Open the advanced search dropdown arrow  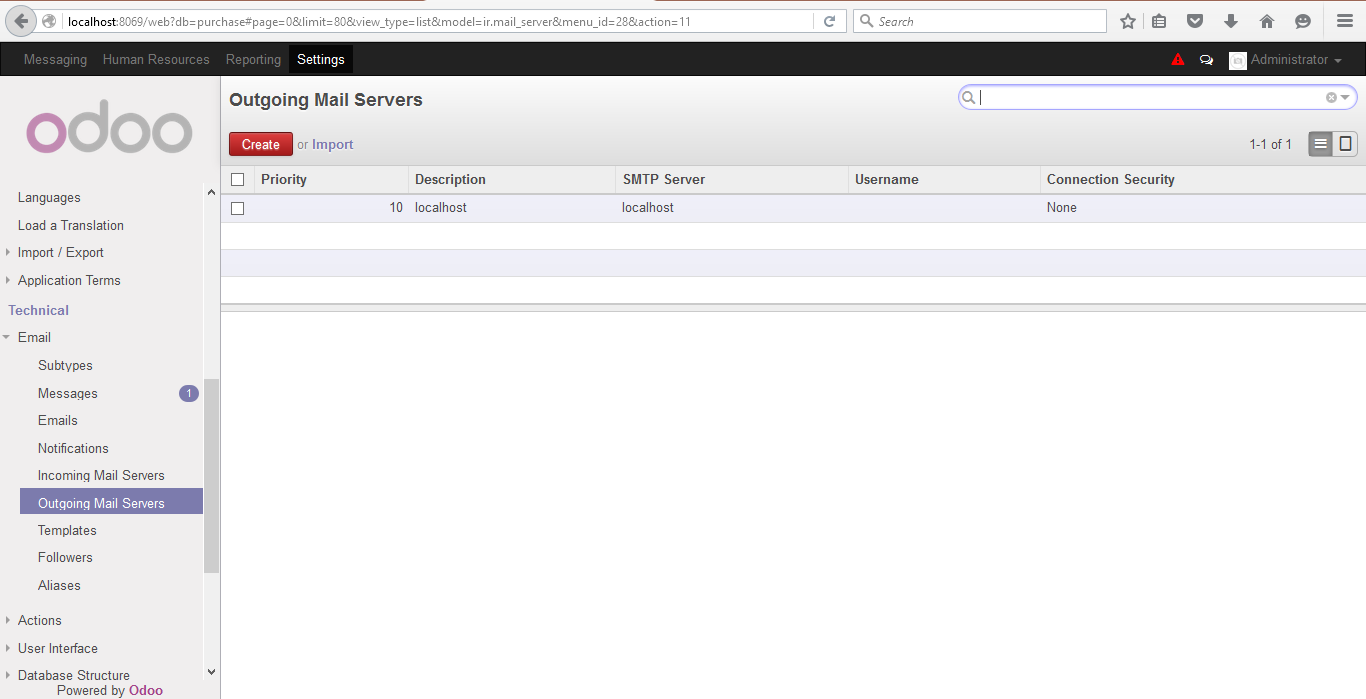coord(1346,97)
